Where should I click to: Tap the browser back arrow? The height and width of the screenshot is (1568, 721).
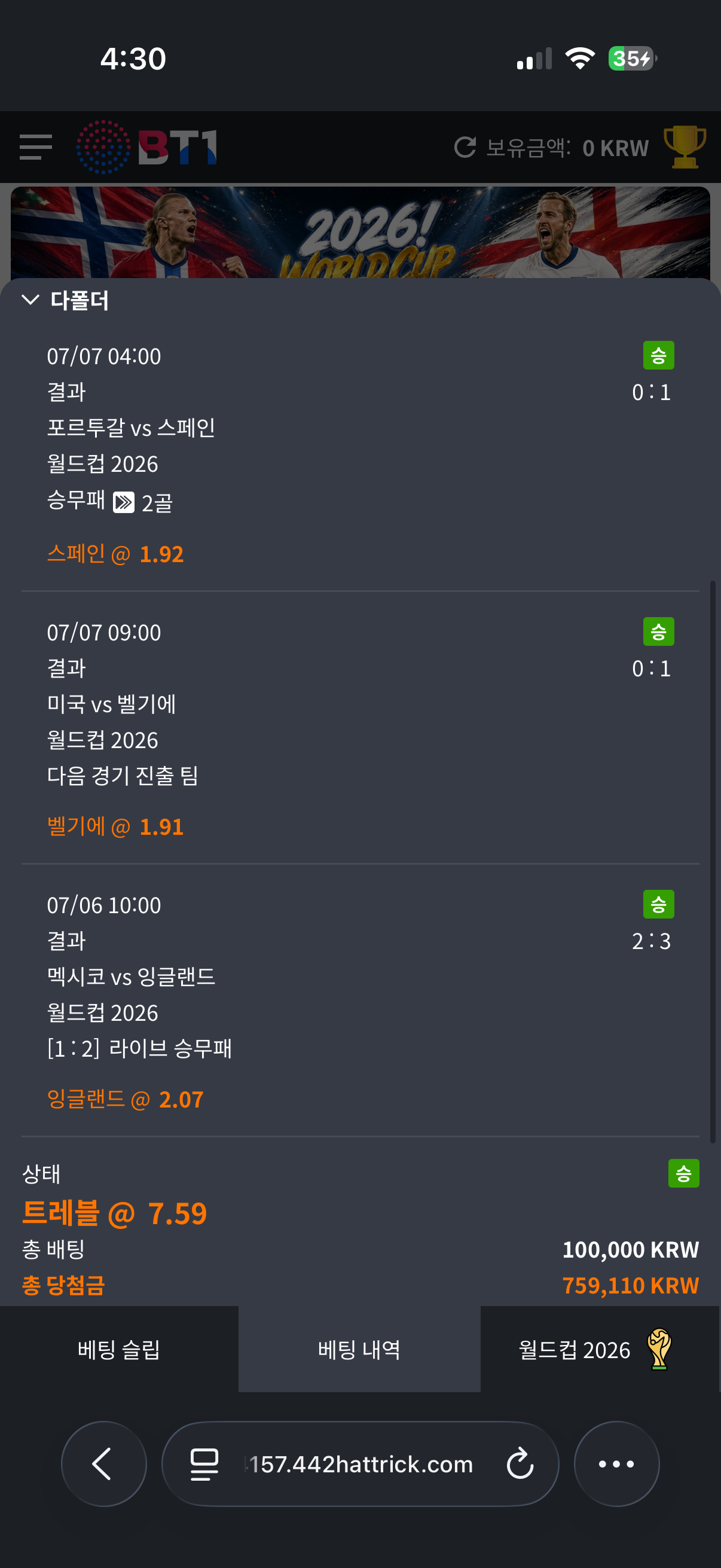click(x=103, y=1463)
